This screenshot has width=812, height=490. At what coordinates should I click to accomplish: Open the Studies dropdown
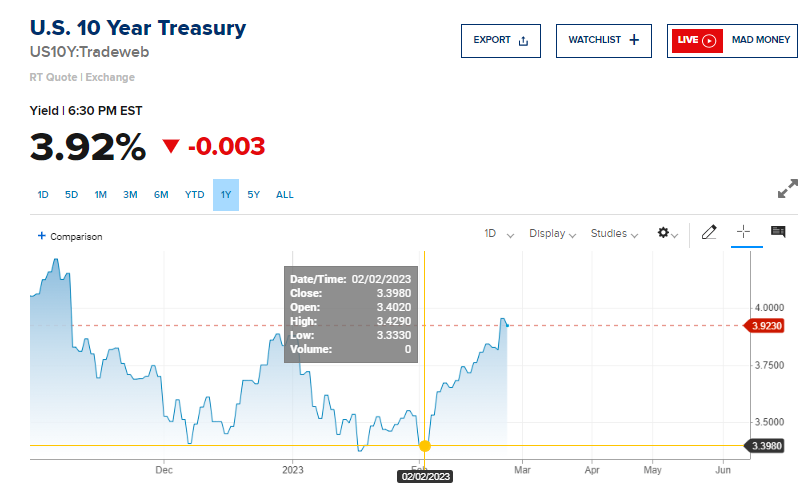(615, 233)
